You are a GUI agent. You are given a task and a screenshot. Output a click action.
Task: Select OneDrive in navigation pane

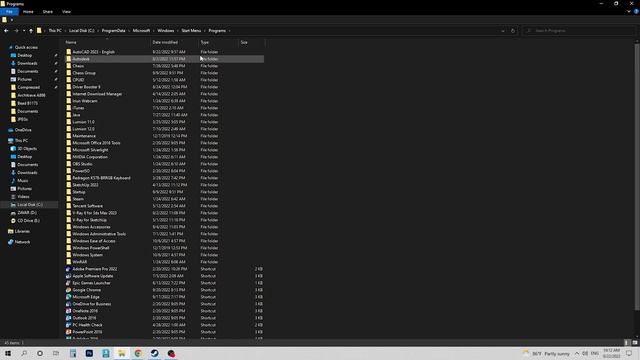[x=23, y=130]
